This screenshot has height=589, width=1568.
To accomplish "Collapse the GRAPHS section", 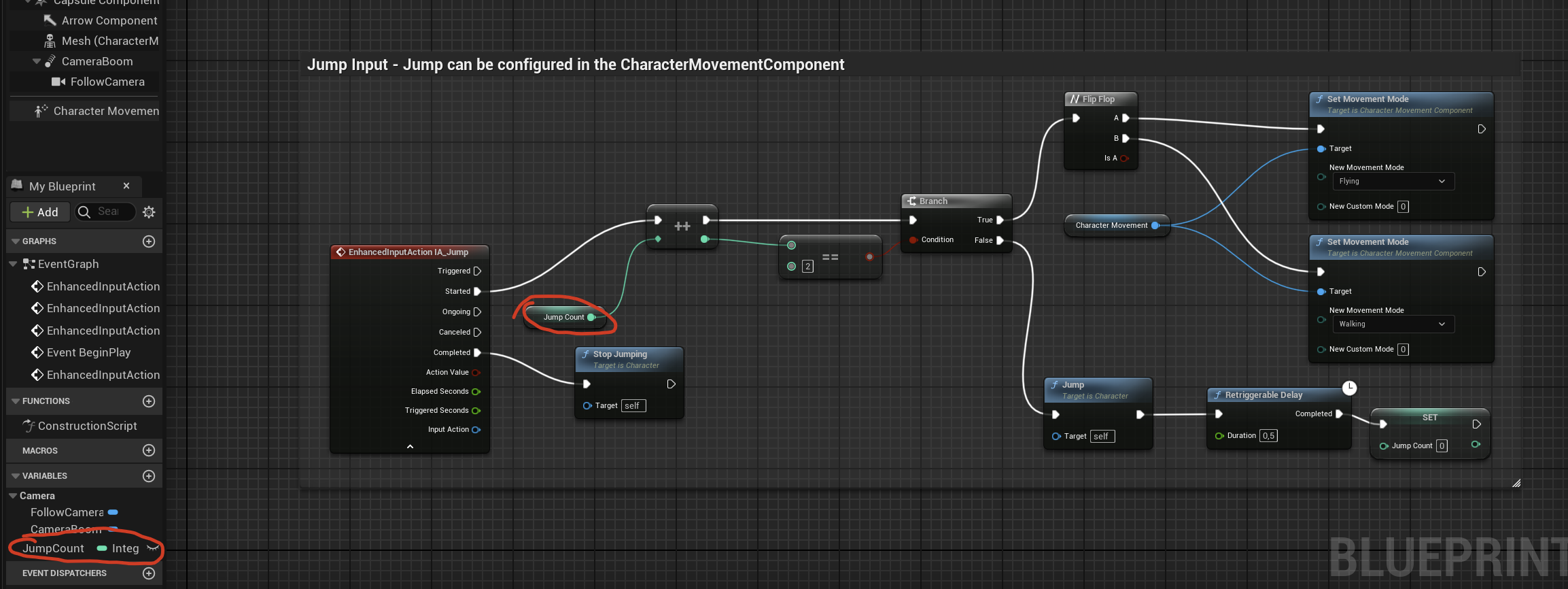I will tap(16, 241).
